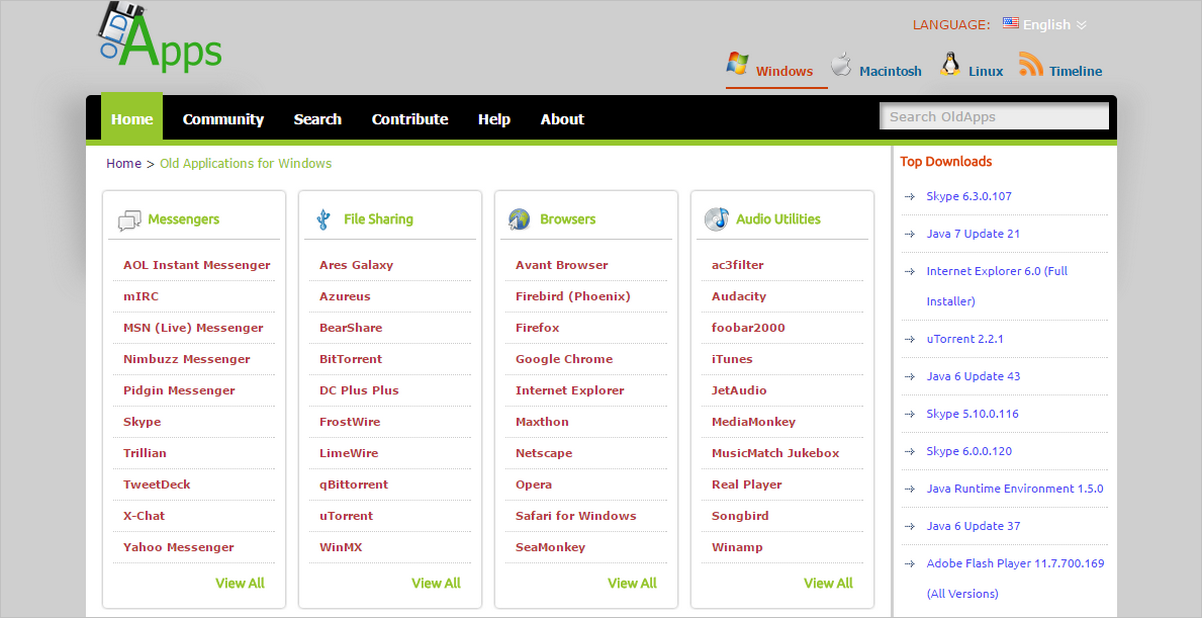
Task: Open Skype in Messengers list
Action: [x=142, y=422]
